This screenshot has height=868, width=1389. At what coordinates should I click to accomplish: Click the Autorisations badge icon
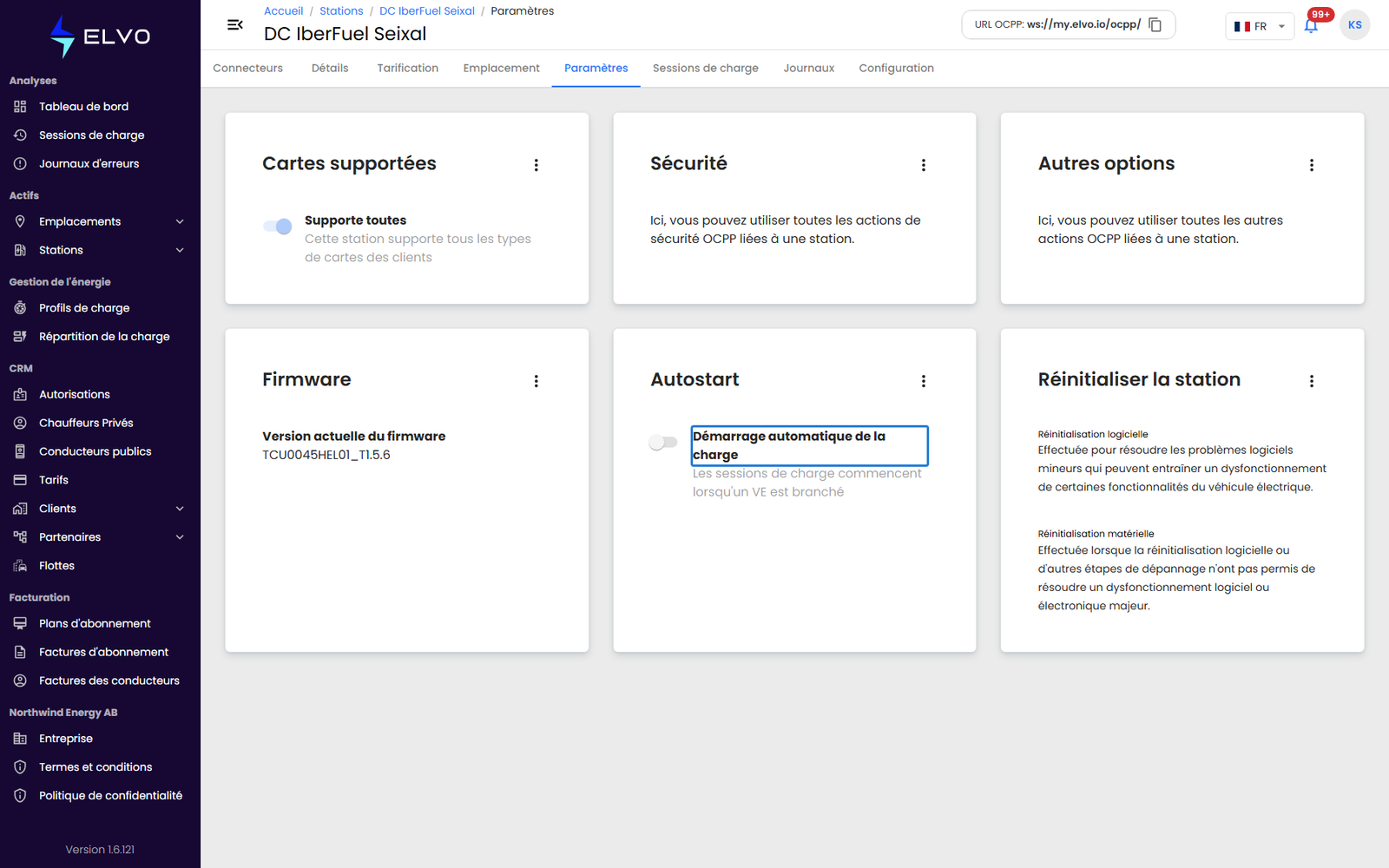pos(20,394)
